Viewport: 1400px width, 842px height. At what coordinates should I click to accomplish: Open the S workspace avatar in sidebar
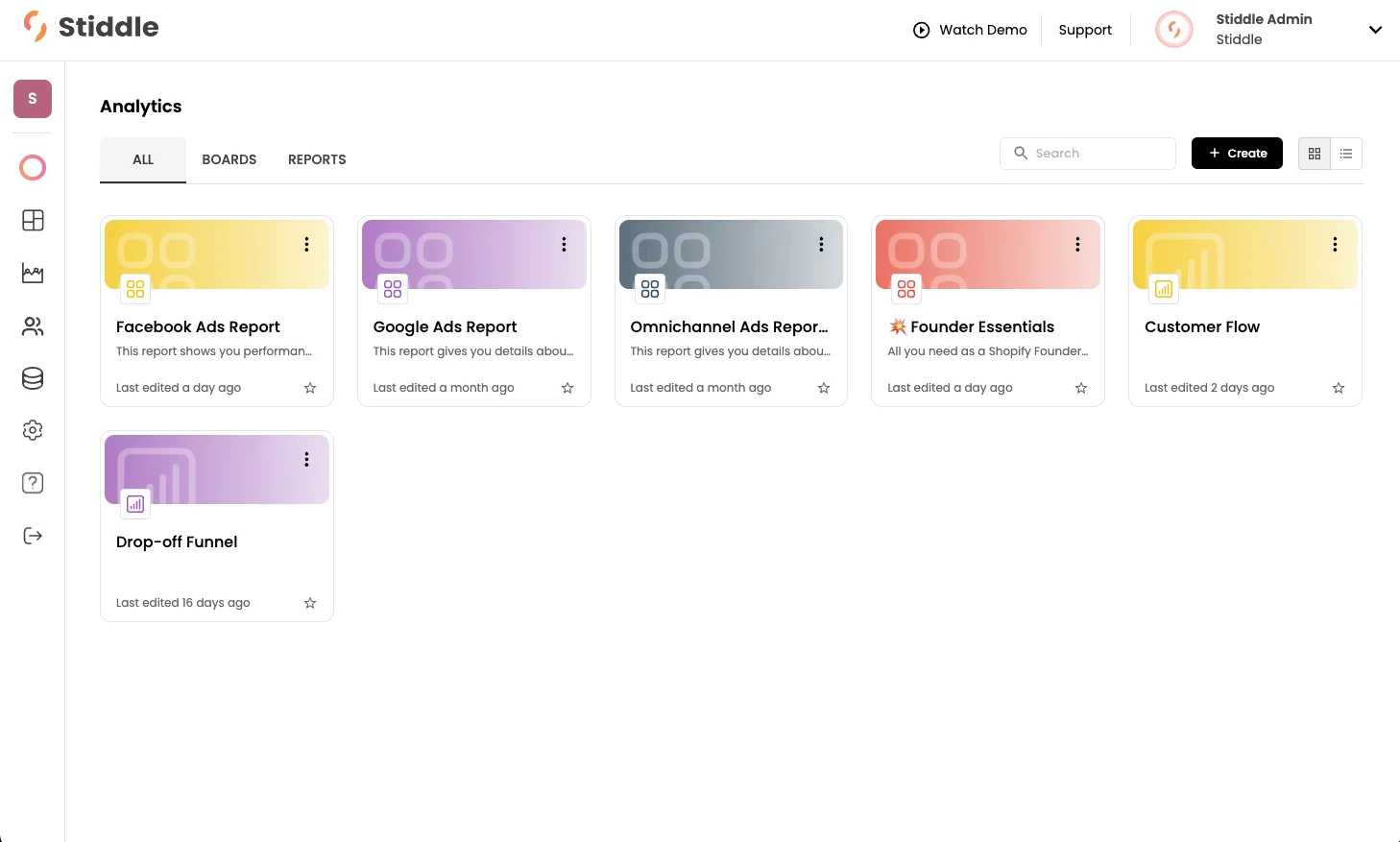(x=33, y=99)
